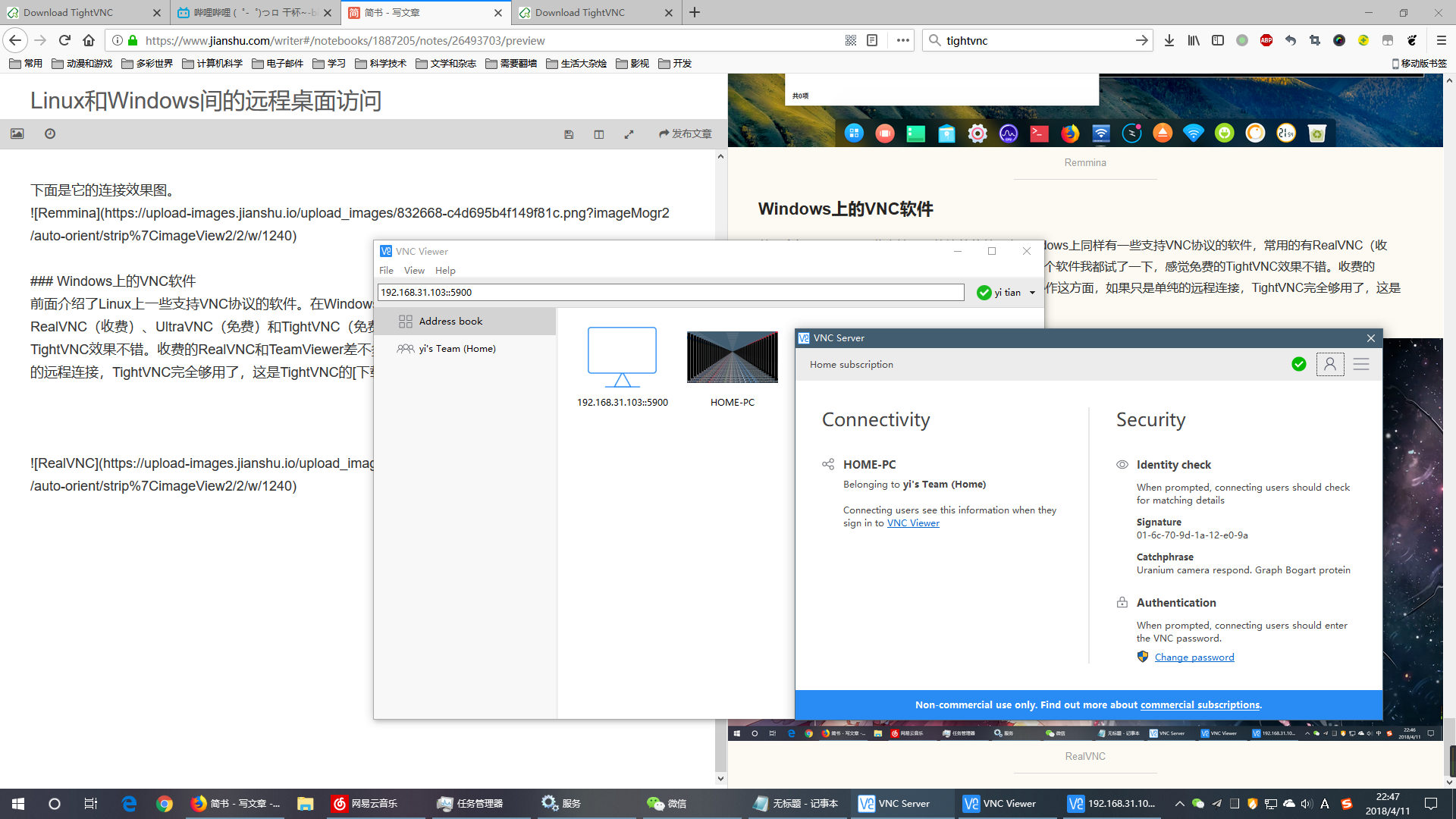Viewport: 1456px width, 819px height.
Task: Open the 开发 bookmarks folder
Action: 675,64
